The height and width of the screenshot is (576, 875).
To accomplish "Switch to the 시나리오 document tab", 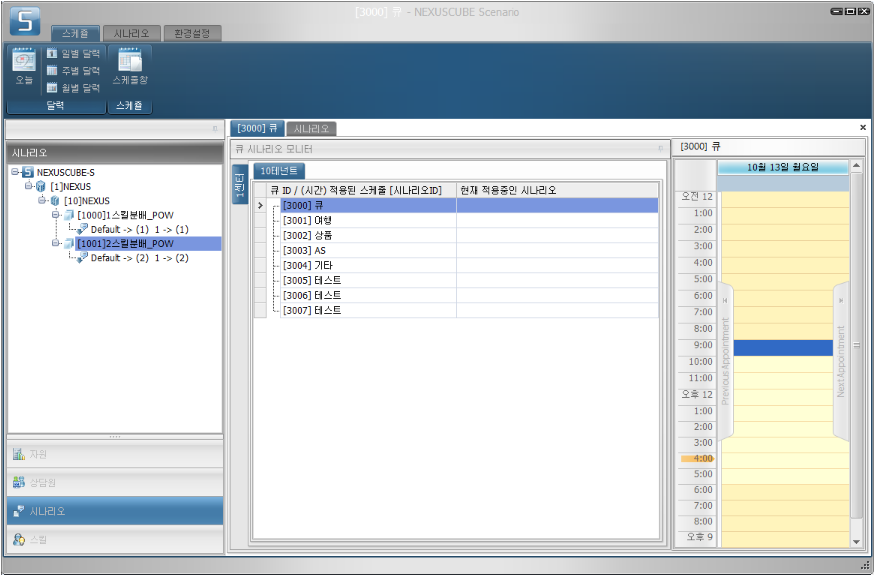I will coord(311,129).
